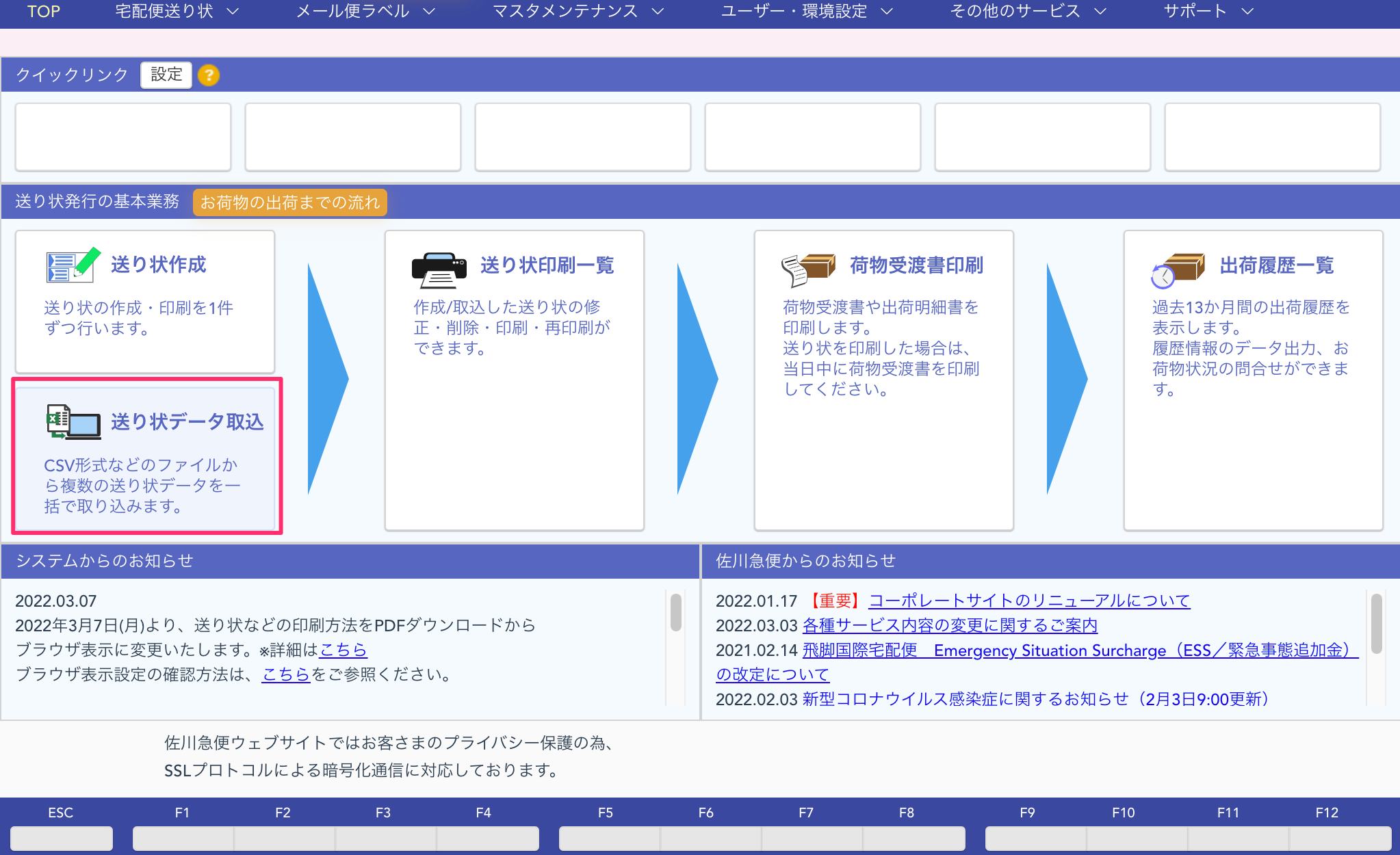Go to the TOP menu item
The image size is (1400, 855).
(44, 12)
